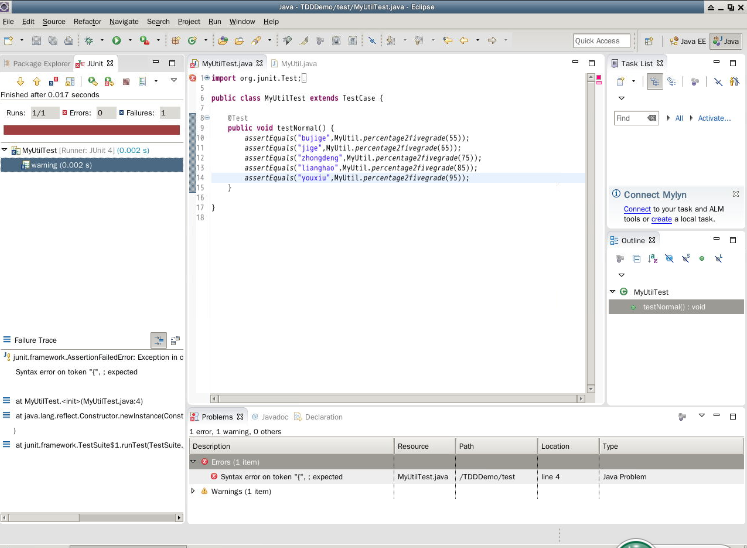
Task: Click the Java perspective button
Action: point(726,41)
